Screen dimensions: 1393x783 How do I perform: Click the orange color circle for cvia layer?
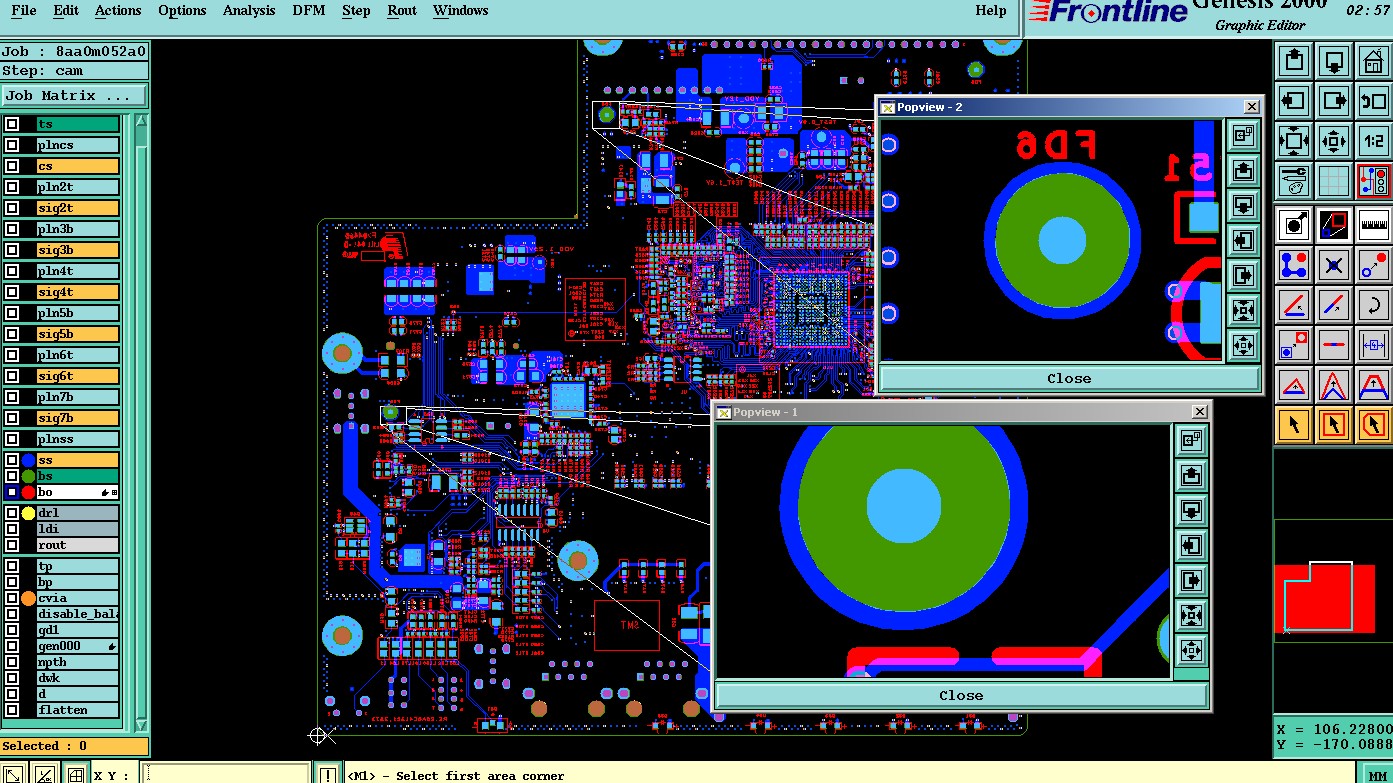(28, 598)
